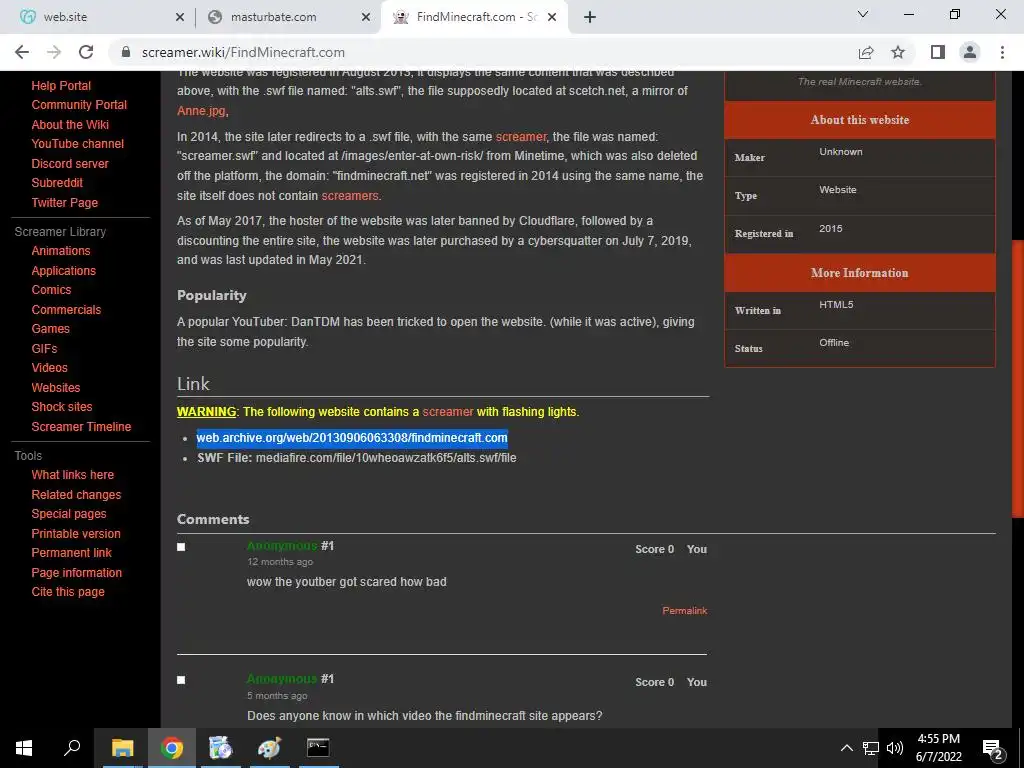The width and height of the screenshot is (1024, 768).
Task: Visit the YouTube channel link
Action: [78, 144]
